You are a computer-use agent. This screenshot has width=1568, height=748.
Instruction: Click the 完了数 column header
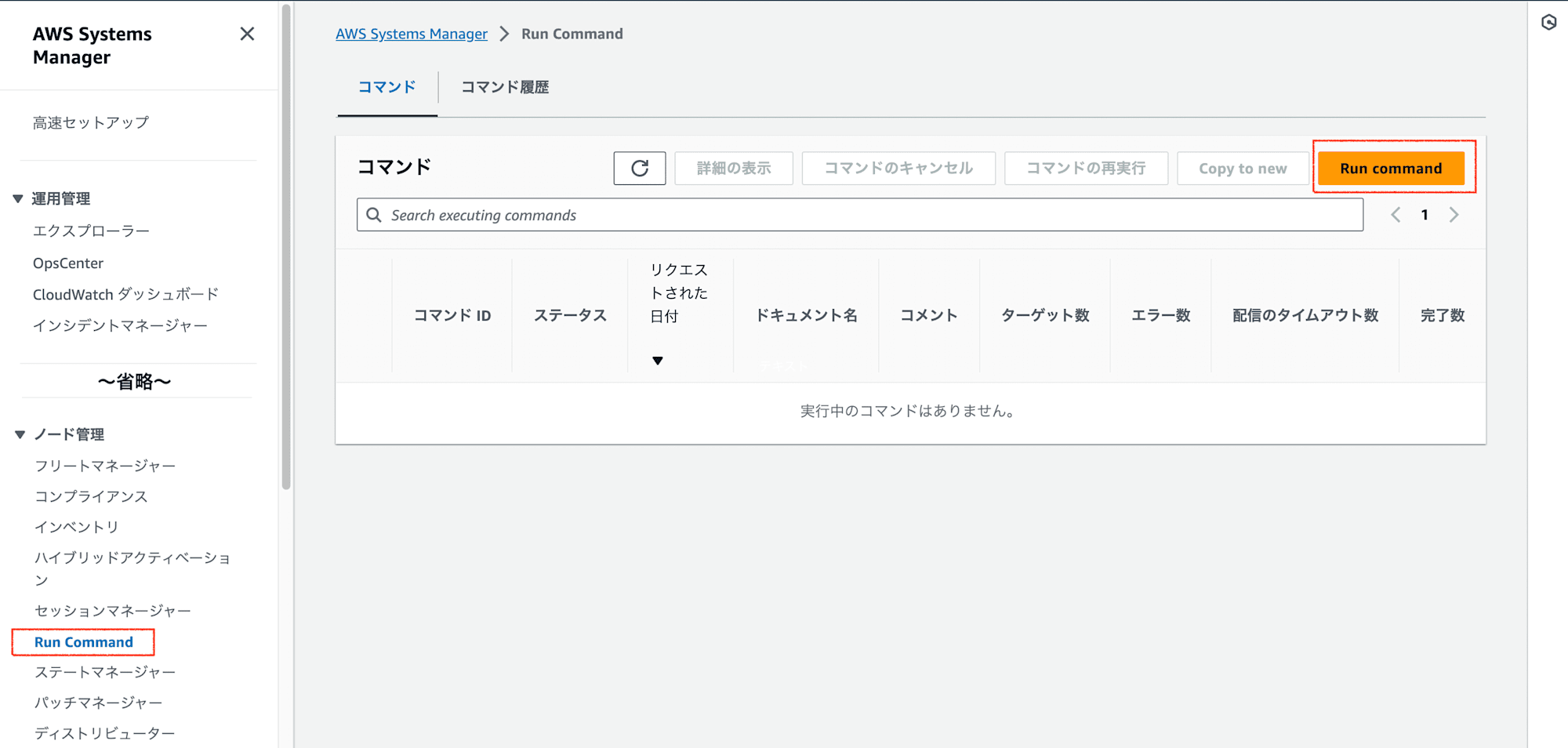pos(1443,315)
